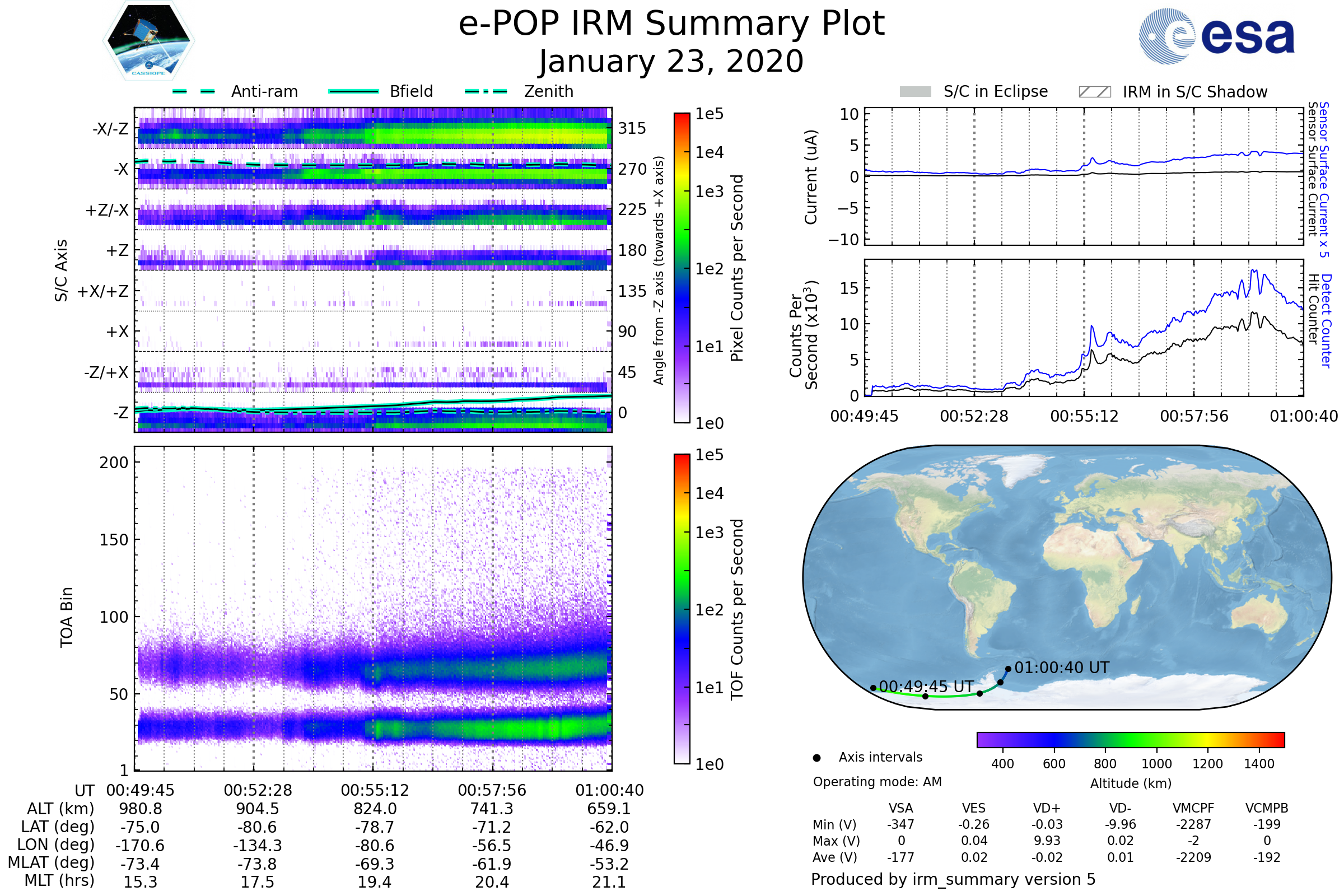Viewport: 1344px width, 896px height.
Task: Click the Sensor Surface Current x 5 label
Action: pyautogui.click(x=1324, y=179)
